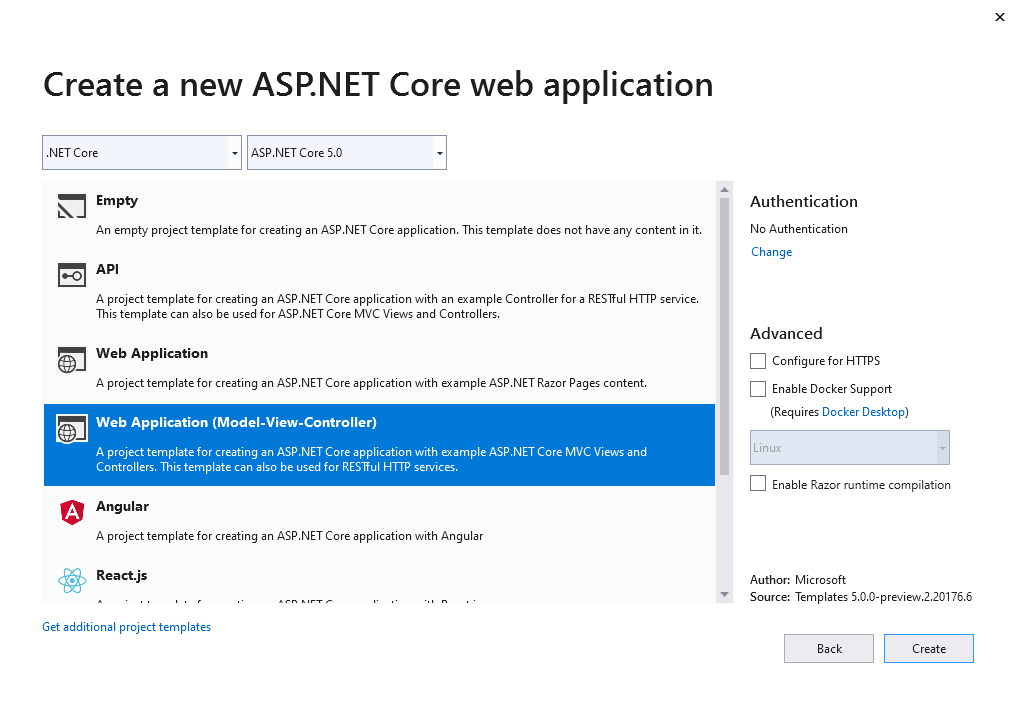Click the Create button
The image size is (1019, 705).
[x=927, y=648]
